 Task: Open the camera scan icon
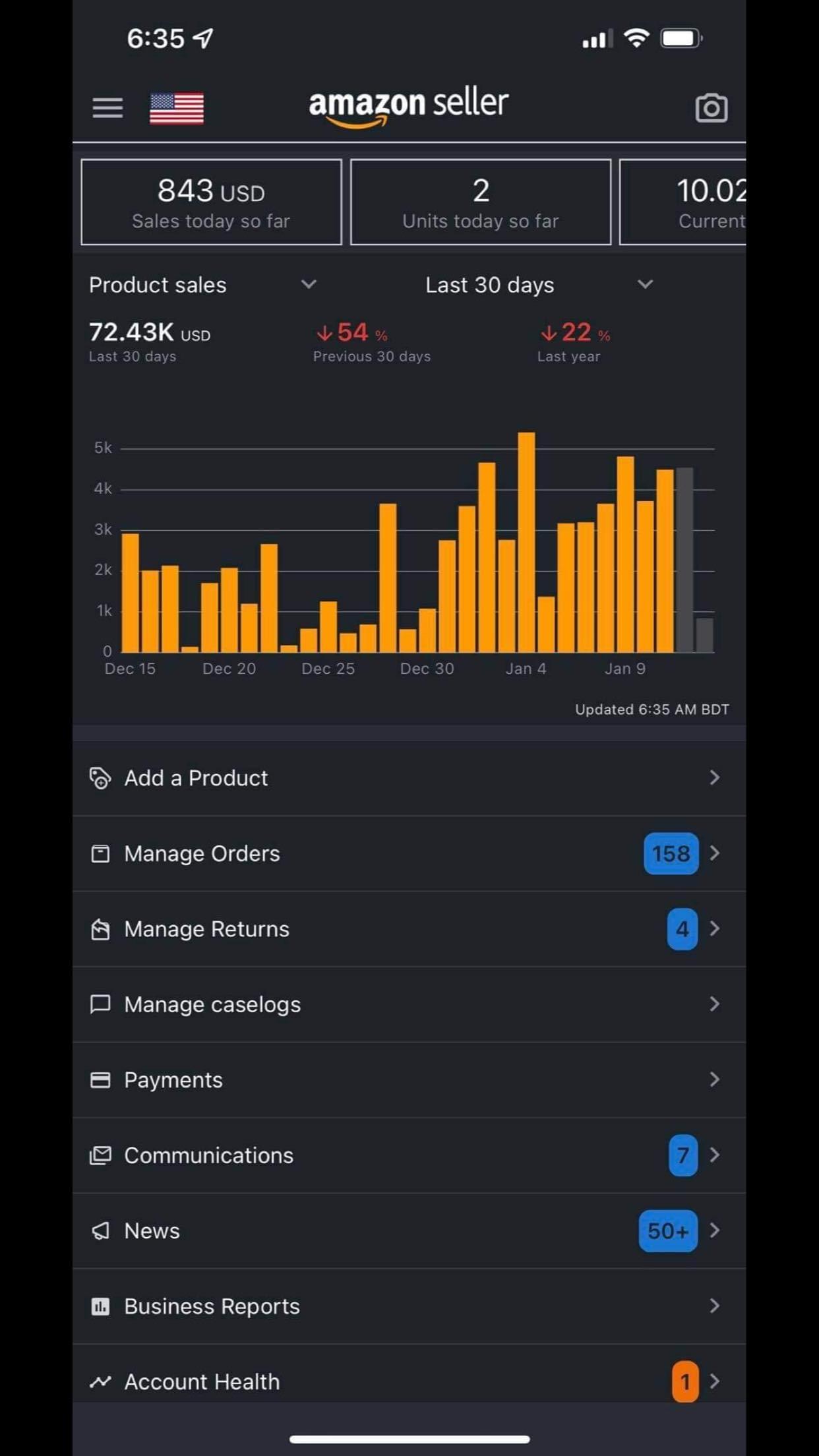point(711,108)
